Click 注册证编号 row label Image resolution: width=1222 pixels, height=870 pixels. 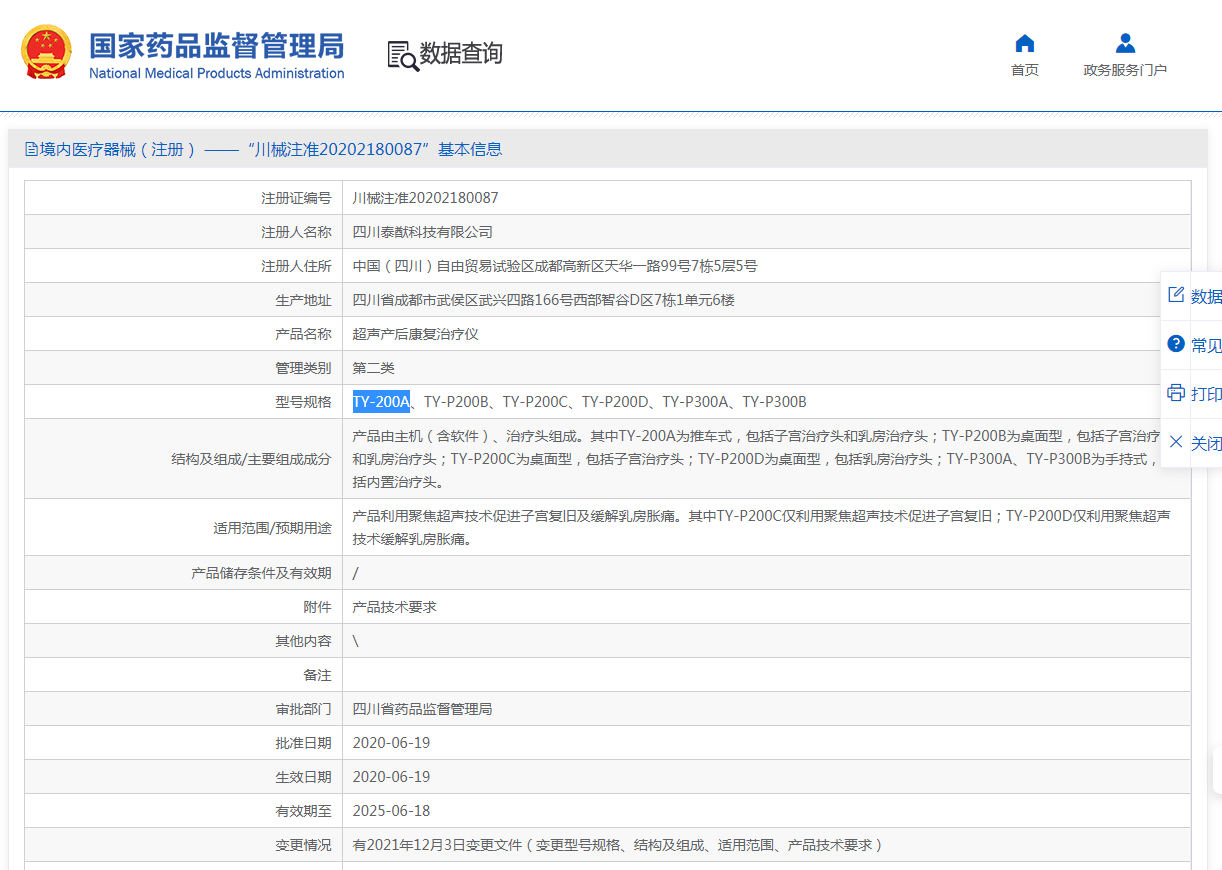[296, 198]
